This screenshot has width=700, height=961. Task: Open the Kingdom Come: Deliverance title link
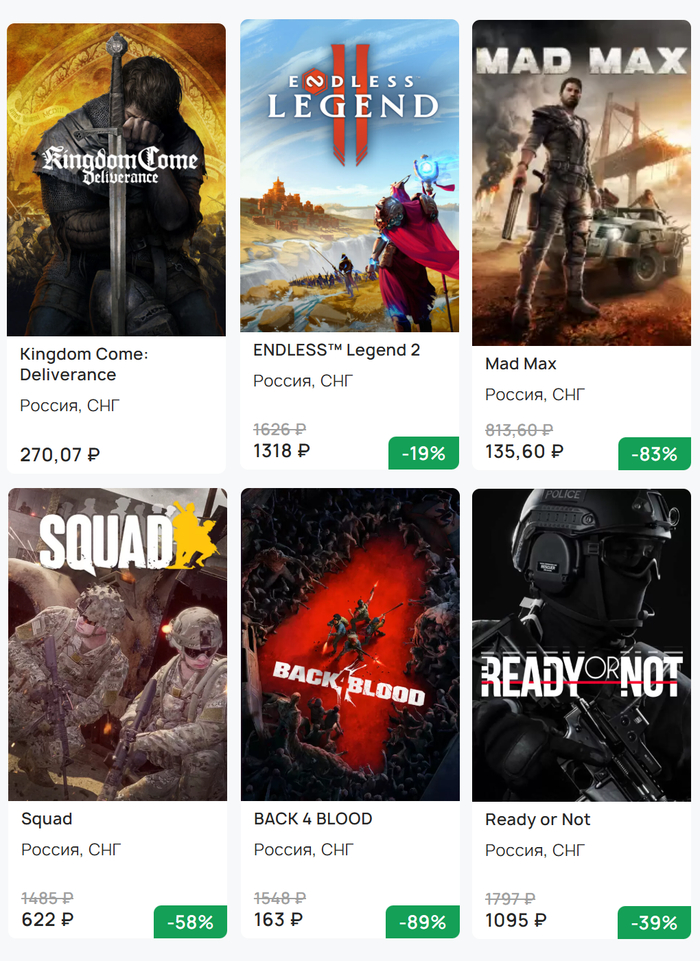coord(83,365)
